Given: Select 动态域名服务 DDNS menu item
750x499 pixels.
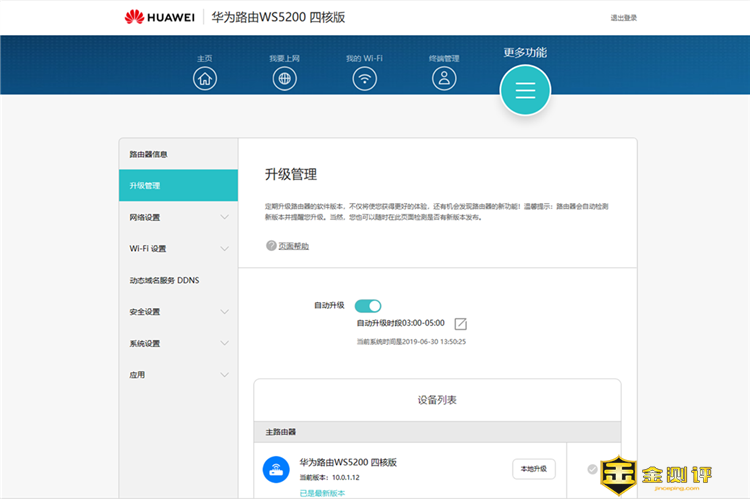Looking at the screenshot, I should coord(164,280).
